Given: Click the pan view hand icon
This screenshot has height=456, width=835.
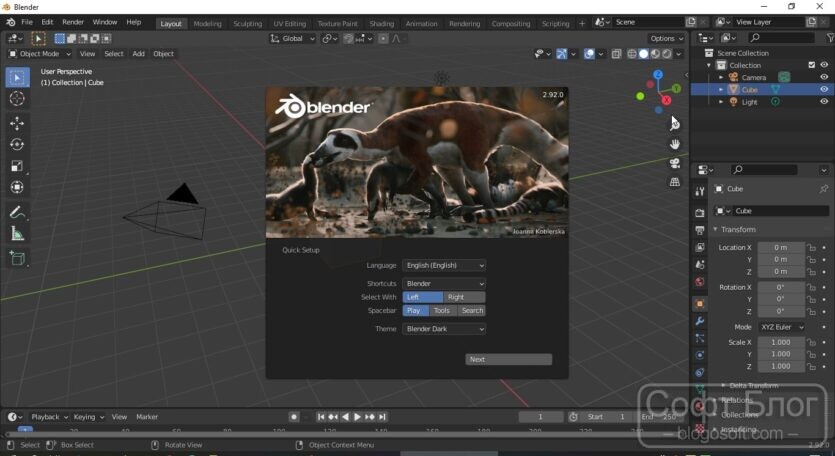Looking at the screenshot, I should (675, 144).
